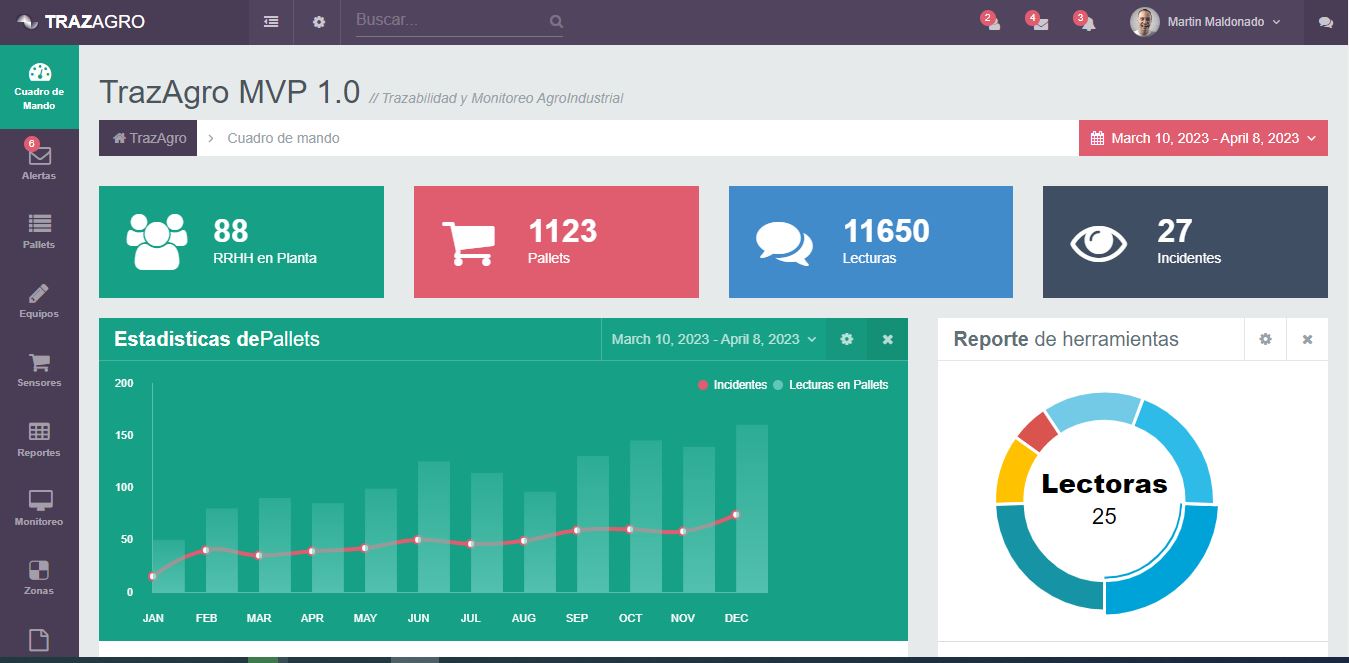Open Equipos in the sidebar
Viewport: 1349px width, 663px height.
(39, 301)
